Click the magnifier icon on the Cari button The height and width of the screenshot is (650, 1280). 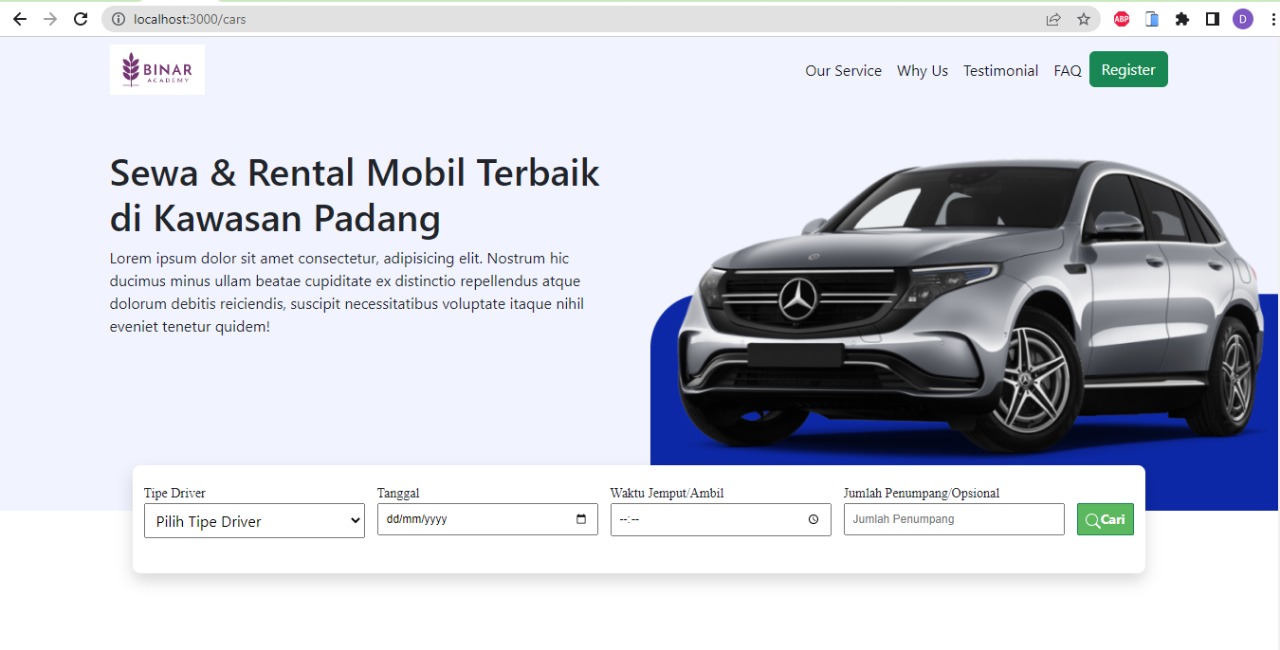(1092, 519)
